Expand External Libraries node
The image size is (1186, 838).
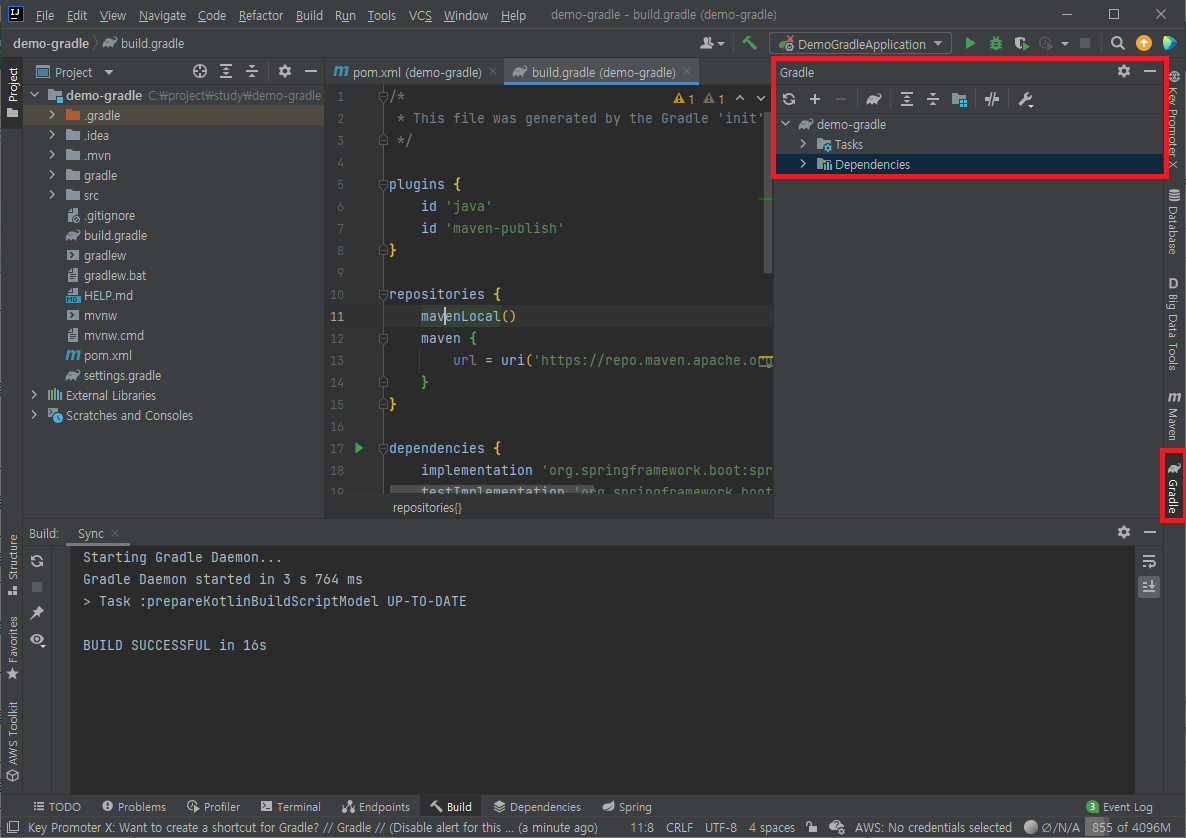34,395
